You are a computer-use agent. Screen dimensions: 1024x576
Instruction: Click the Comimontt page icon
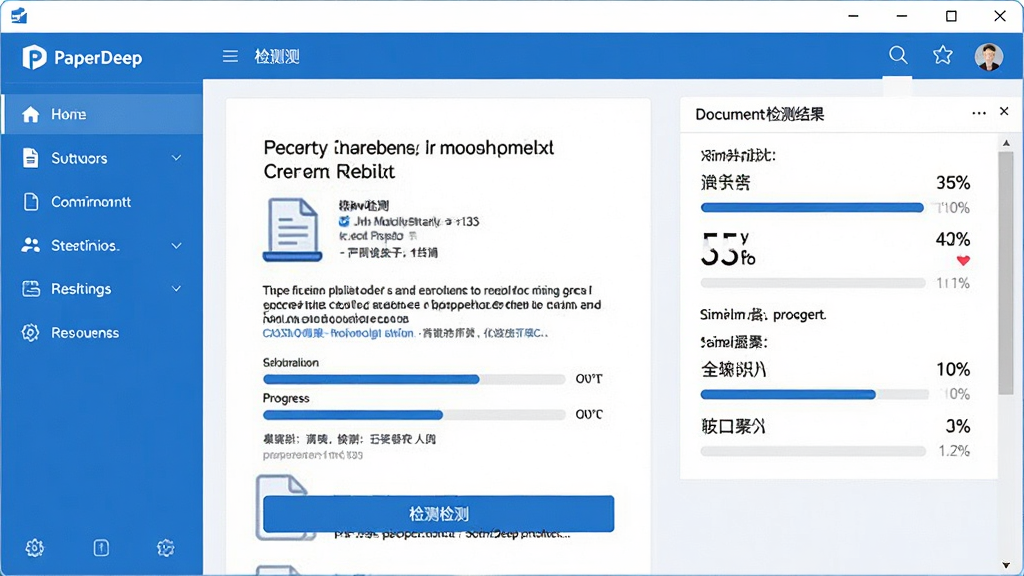30,202
